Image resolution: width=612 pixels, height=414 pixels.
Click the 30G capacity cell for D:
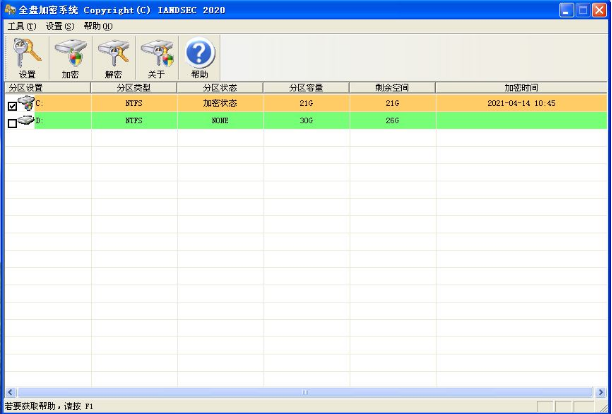[x=306, y=121]
